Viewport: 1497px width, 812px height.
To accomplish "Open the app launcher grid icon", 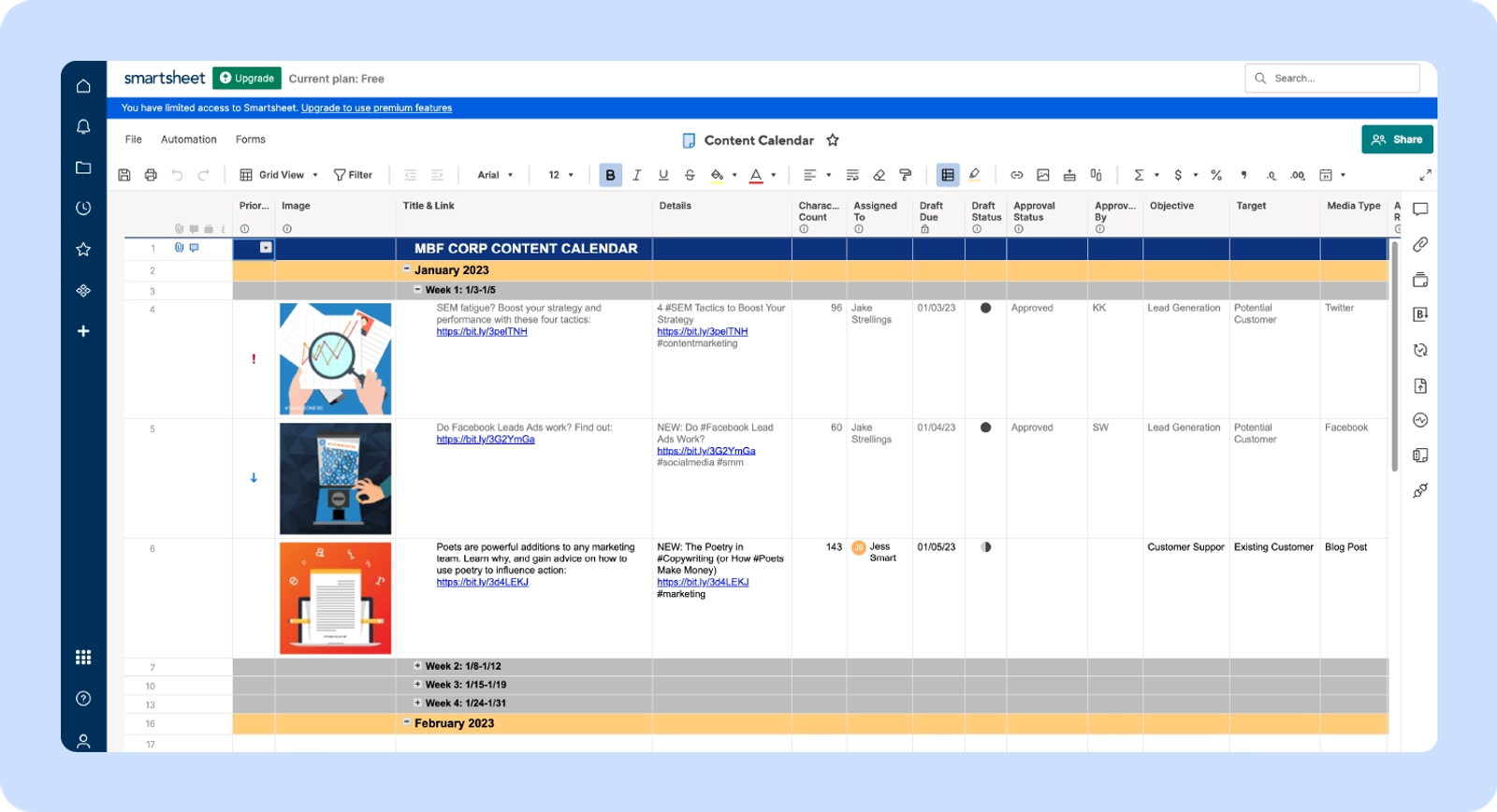I will (x=83, y=657).
